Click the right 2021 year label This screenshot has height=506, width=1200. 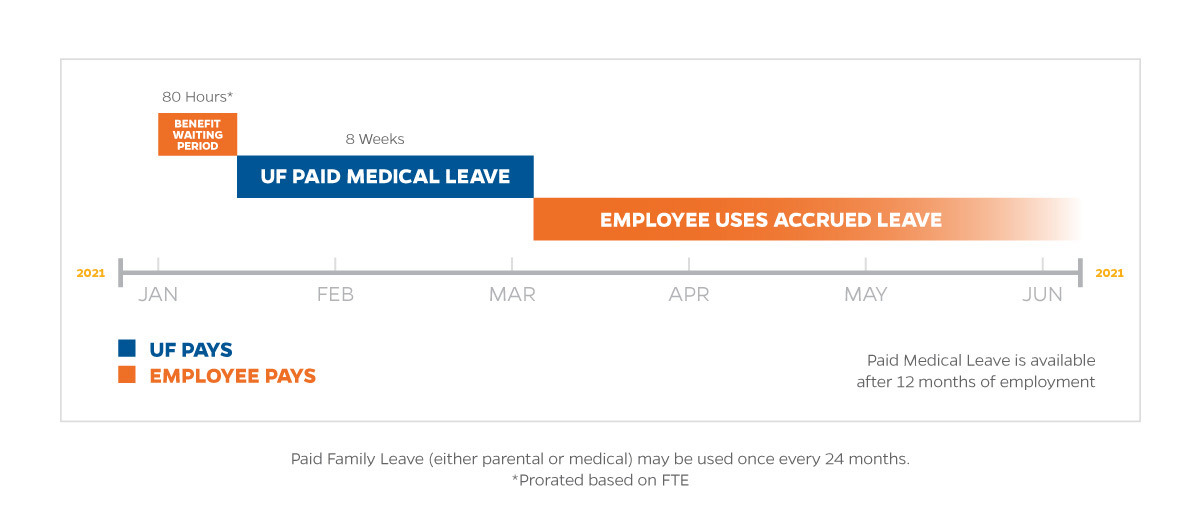tap(1109, 273)
